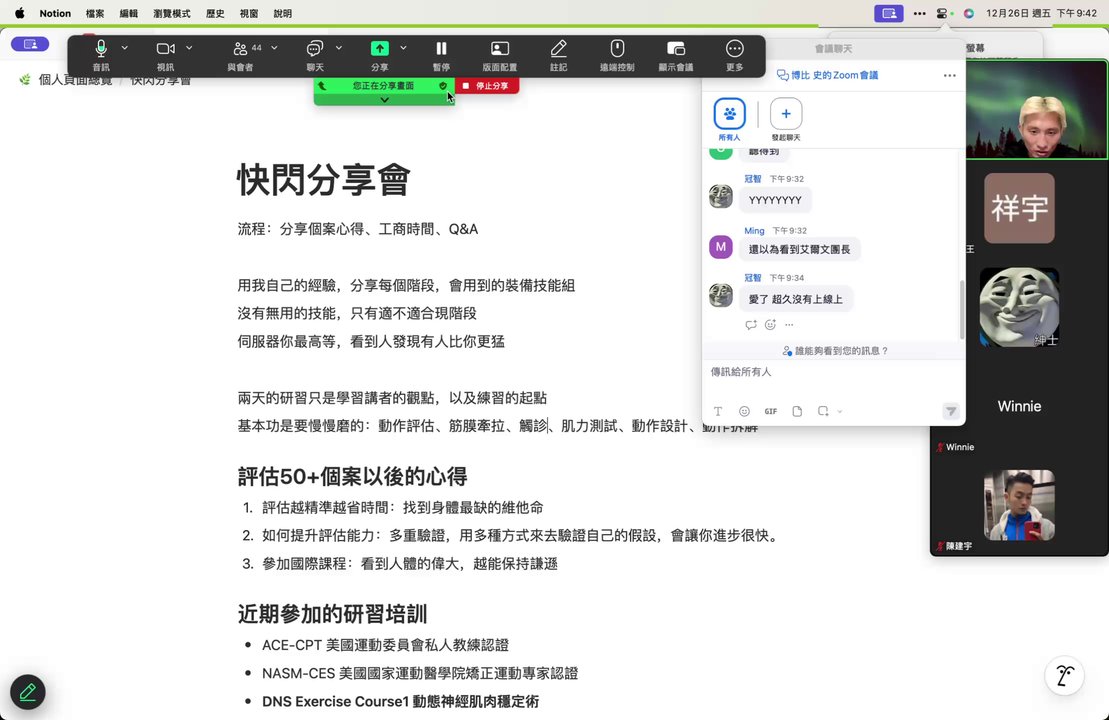Open the 註記 annotation tools
Viewport: 1109px width, 720px height.
558,48
